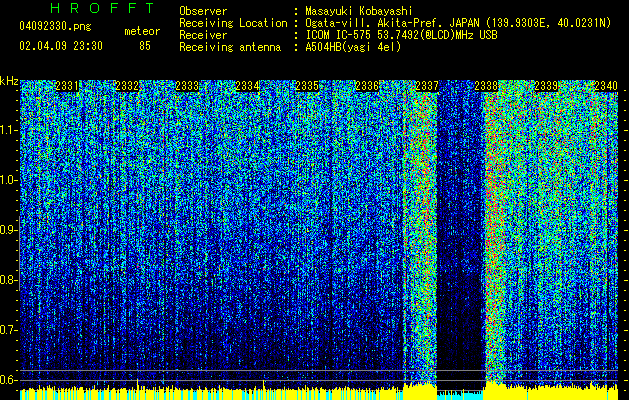Screen dimensions: 629x400
Task: Click the time marker 2334
Action: pyautogui.click(x=247, y=86)
